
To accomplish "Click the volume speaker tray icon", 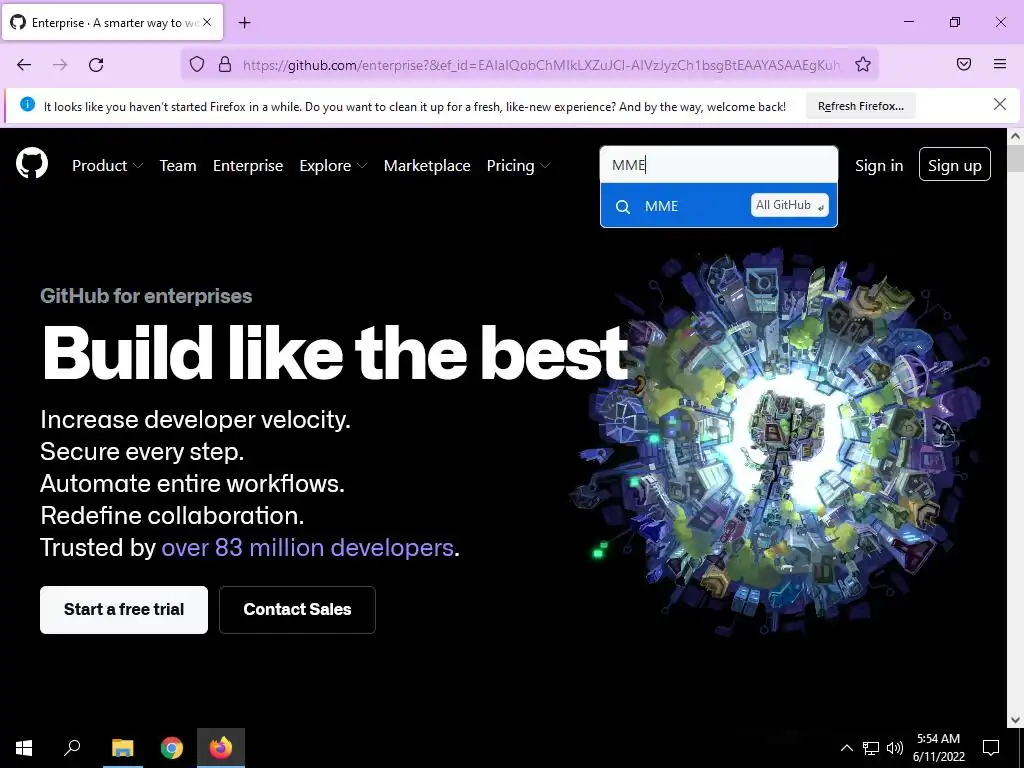I will [x=895, y=748].
